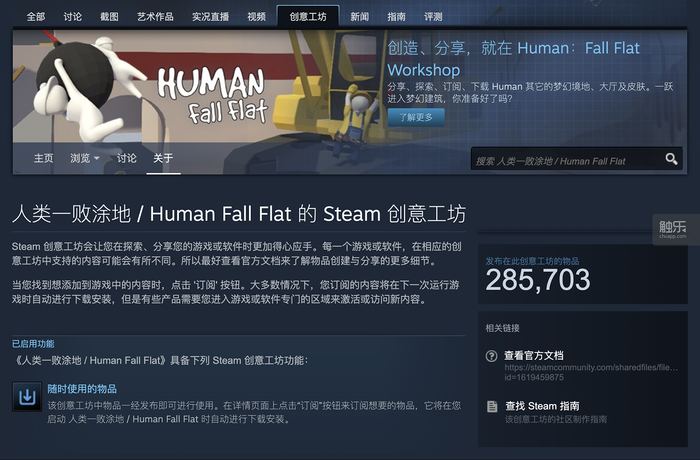Click the search magnifier icon
700x460 pixels.
click(671, 159)
